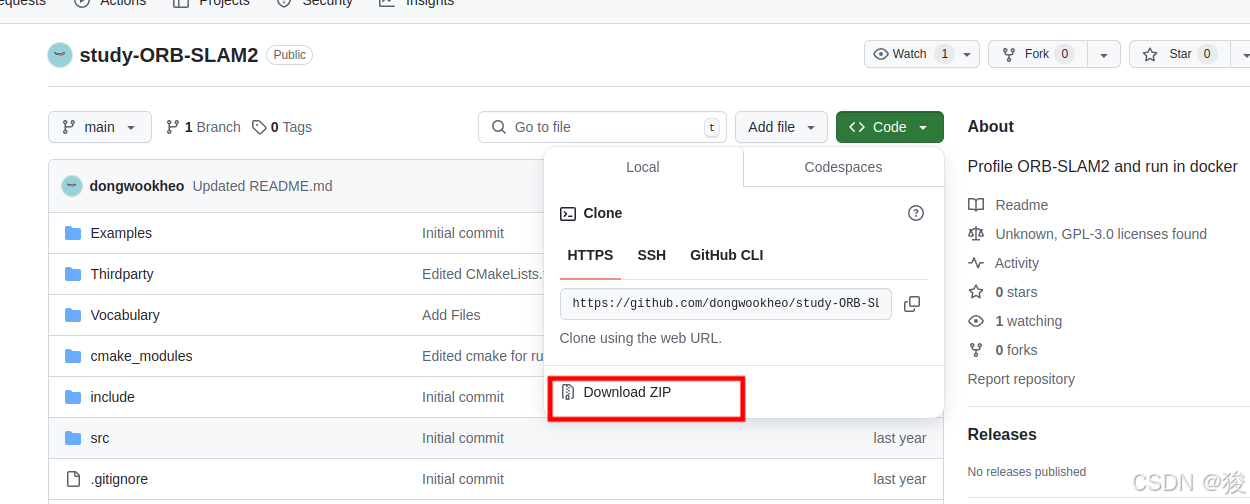Open the Updated README.md commit message
1250x504 pixels.
point(262,186)
